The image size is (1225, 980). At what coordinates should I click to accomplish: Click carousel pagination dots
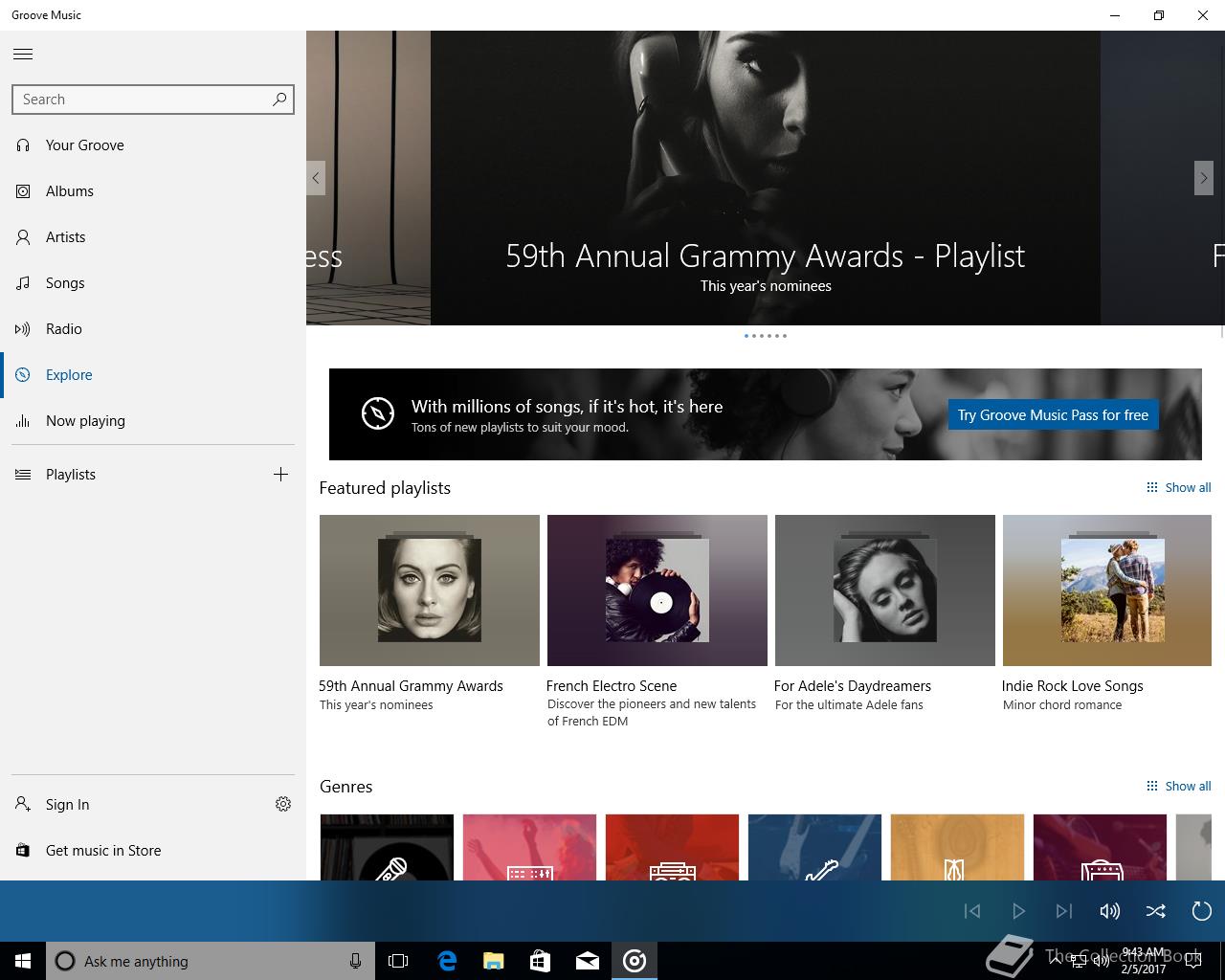(x=766, y=336)
